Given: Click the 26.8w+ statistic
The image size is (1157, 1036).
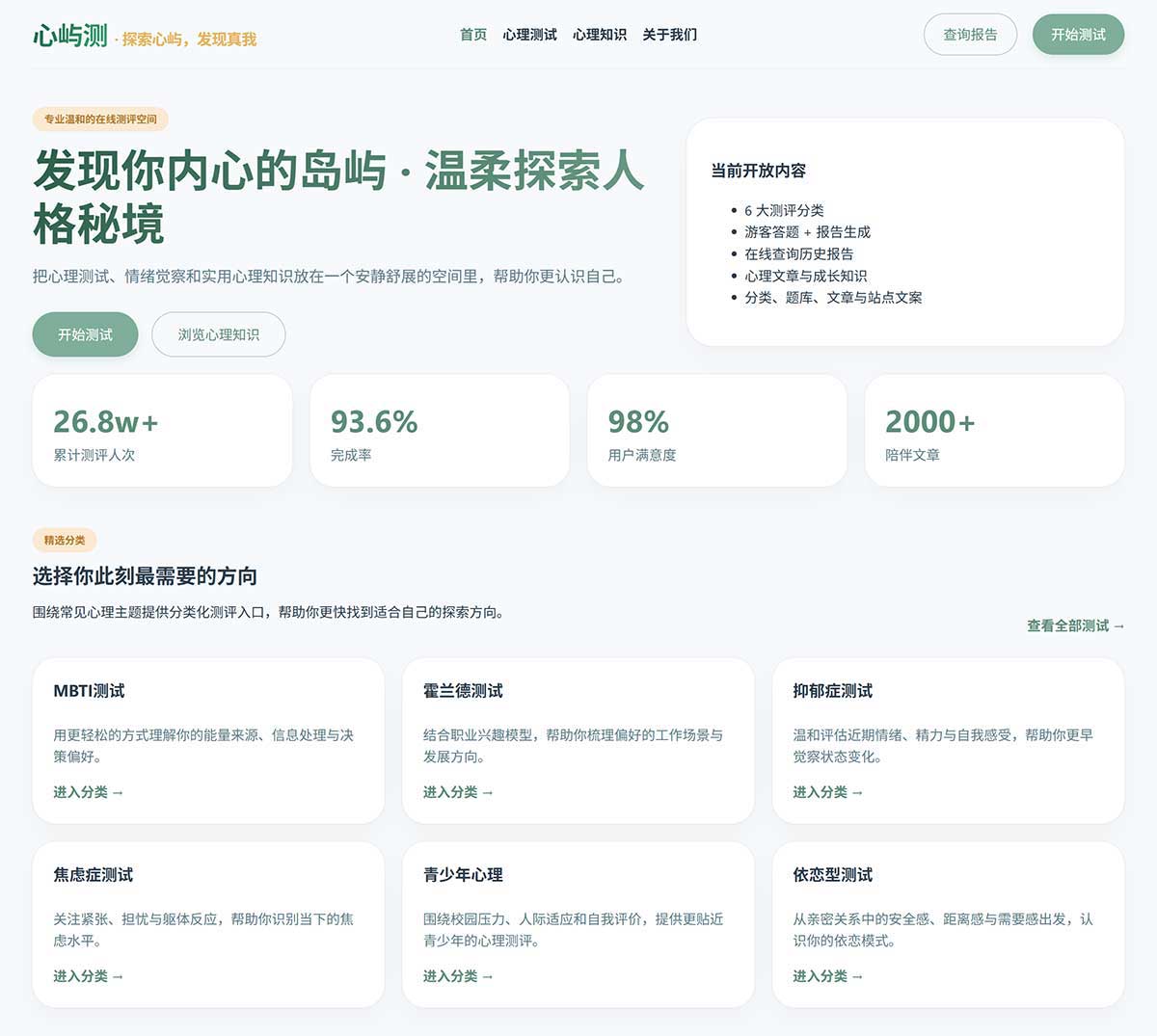Looking at the screenshot, I should tap(106, 422).
